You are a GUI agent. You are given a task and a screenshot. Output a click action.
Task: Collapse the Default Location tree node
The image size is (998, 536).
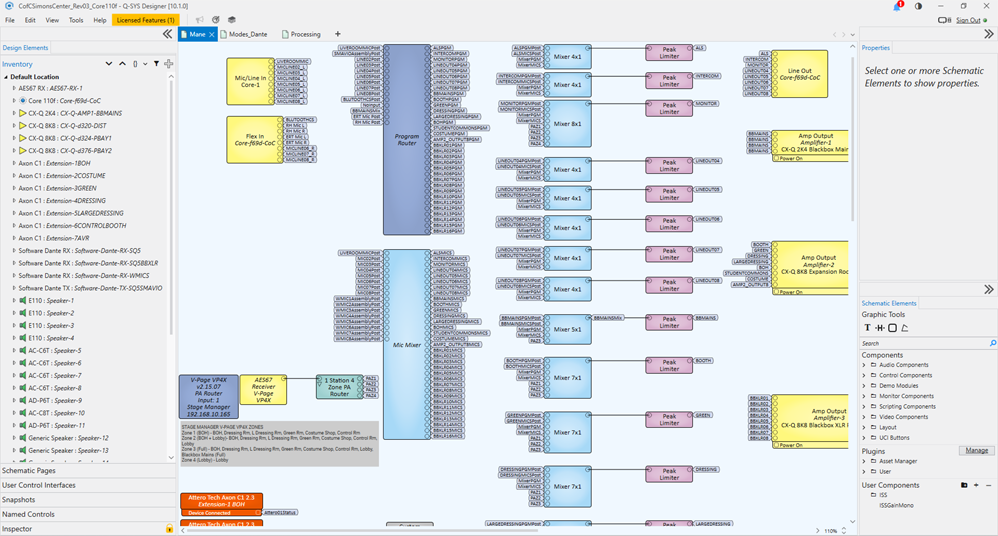[x=6, y=76]
